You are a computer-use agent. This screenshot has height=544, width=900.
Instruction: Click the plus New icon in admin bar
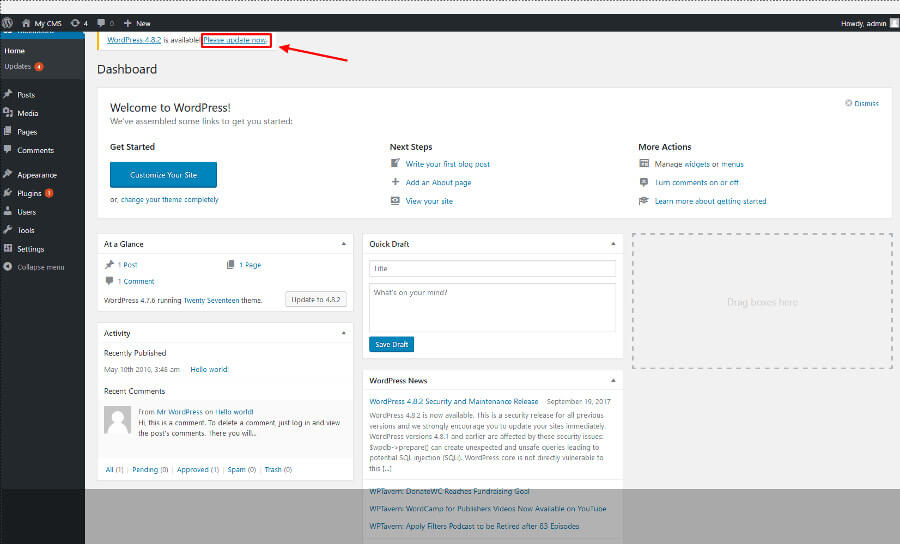[x=127, y=23]
